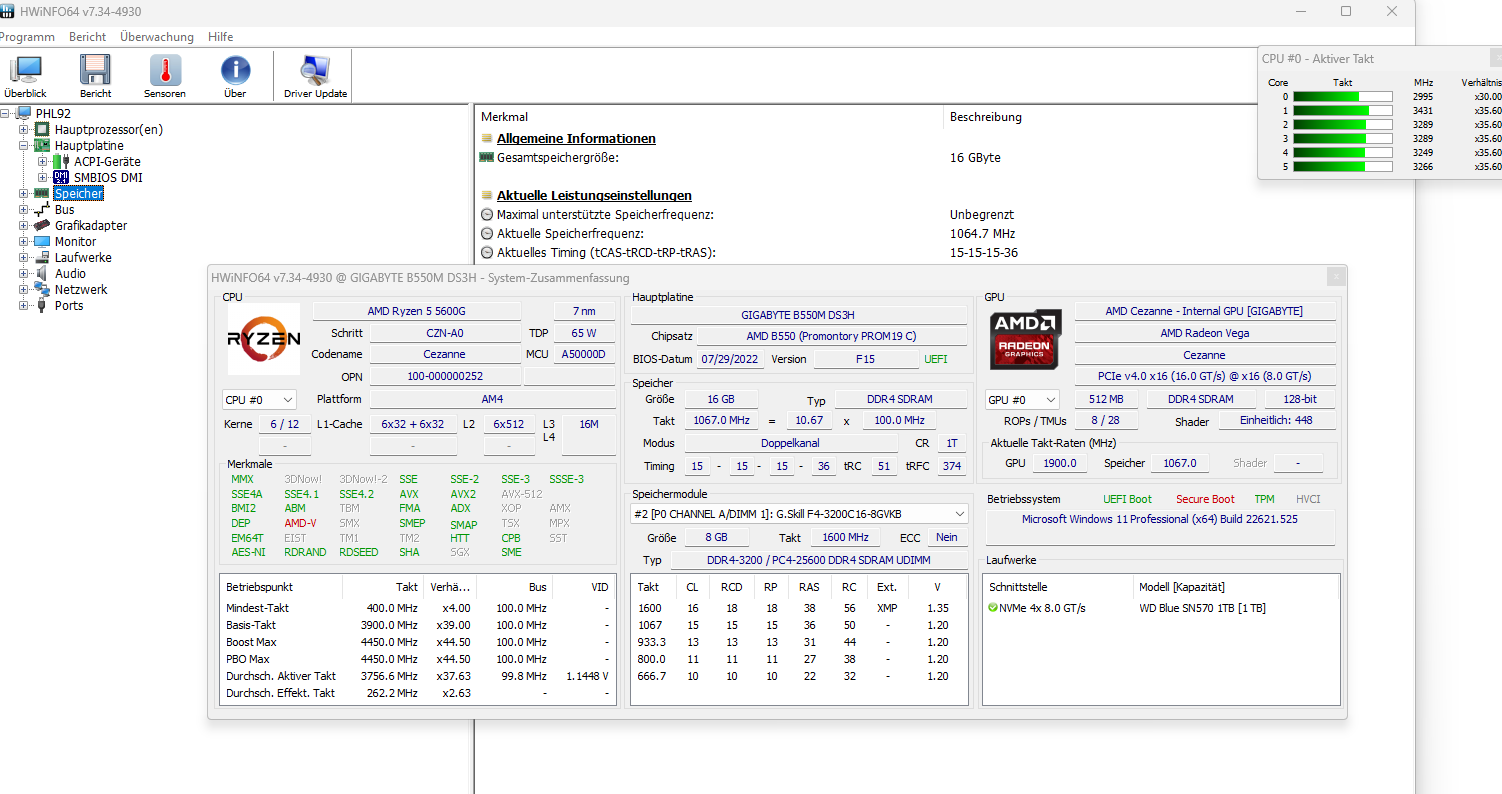This screenshot has height=794, width=1502.
Task: Click the AMD Radeon Graphics logo
Action: 1025,340
